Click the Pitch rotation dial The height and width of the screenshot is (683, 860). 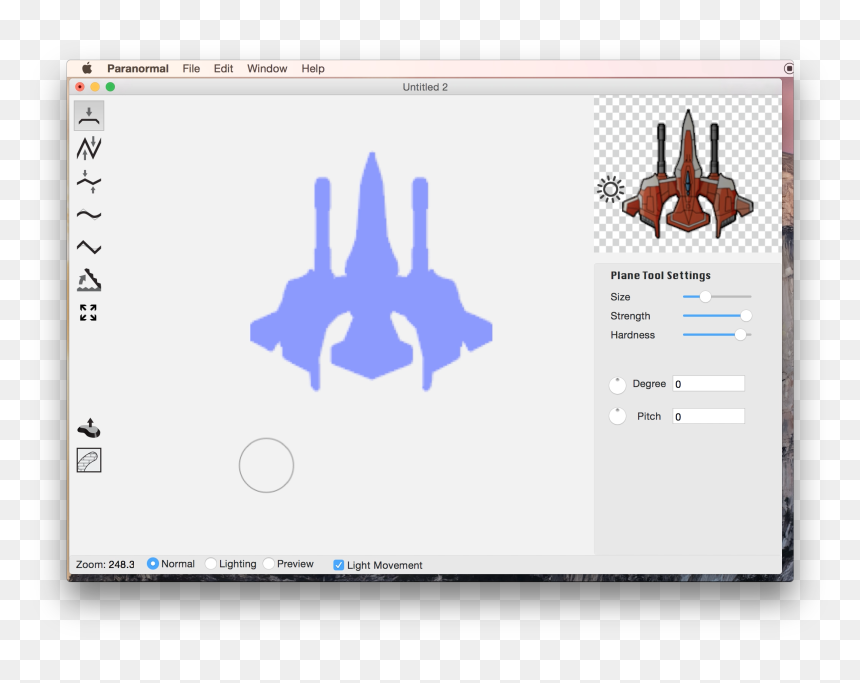click(x=618, y=416)
